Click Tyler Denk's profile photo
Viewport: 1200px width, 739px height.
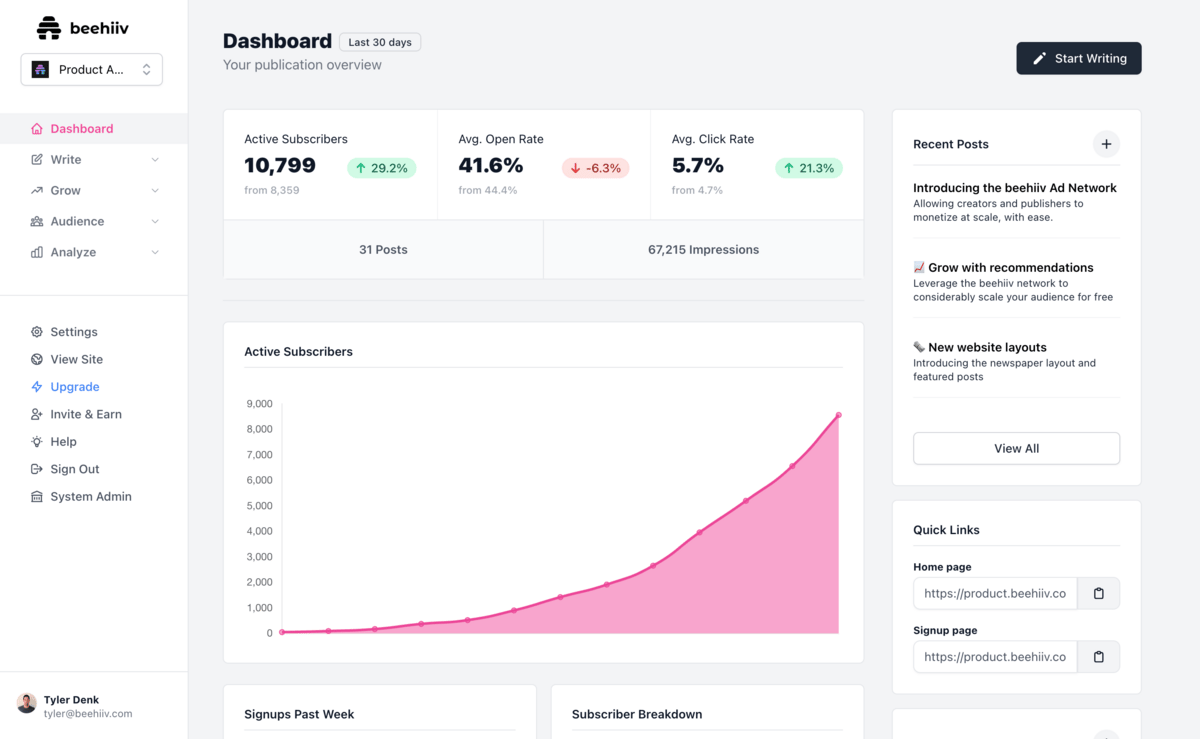[x=27, y=703]
